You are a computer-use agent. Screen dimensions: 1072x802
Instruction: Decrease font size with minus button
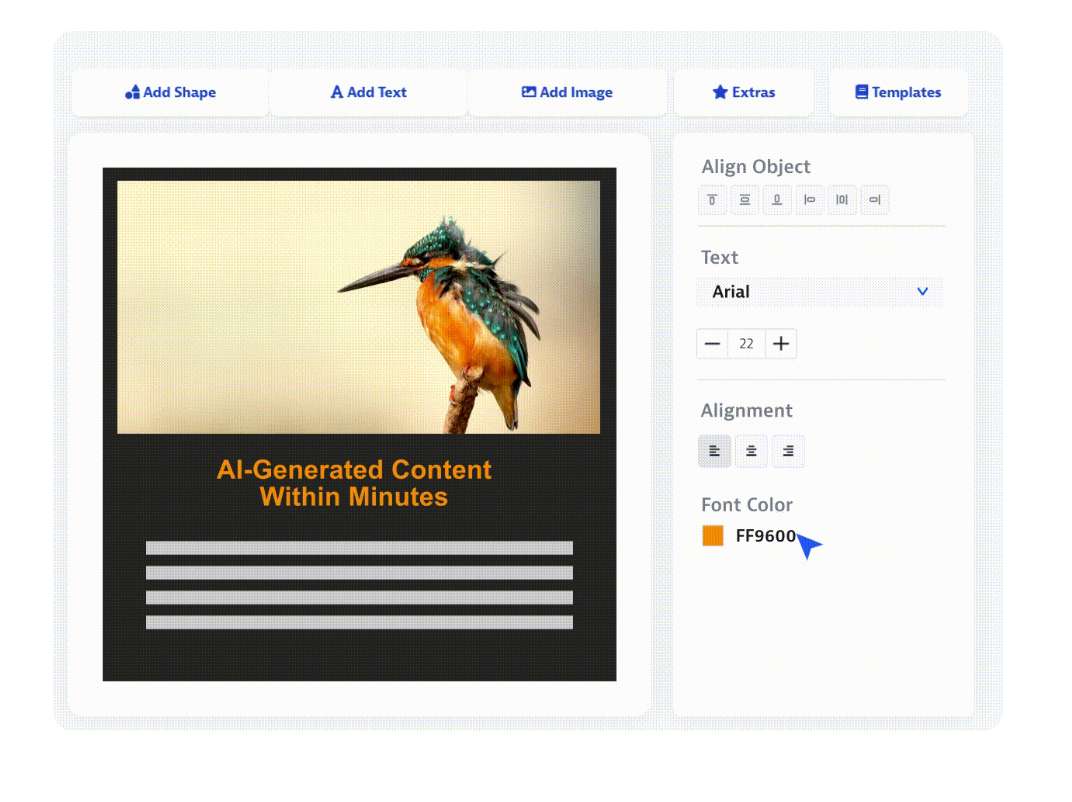tap(713, 344)
